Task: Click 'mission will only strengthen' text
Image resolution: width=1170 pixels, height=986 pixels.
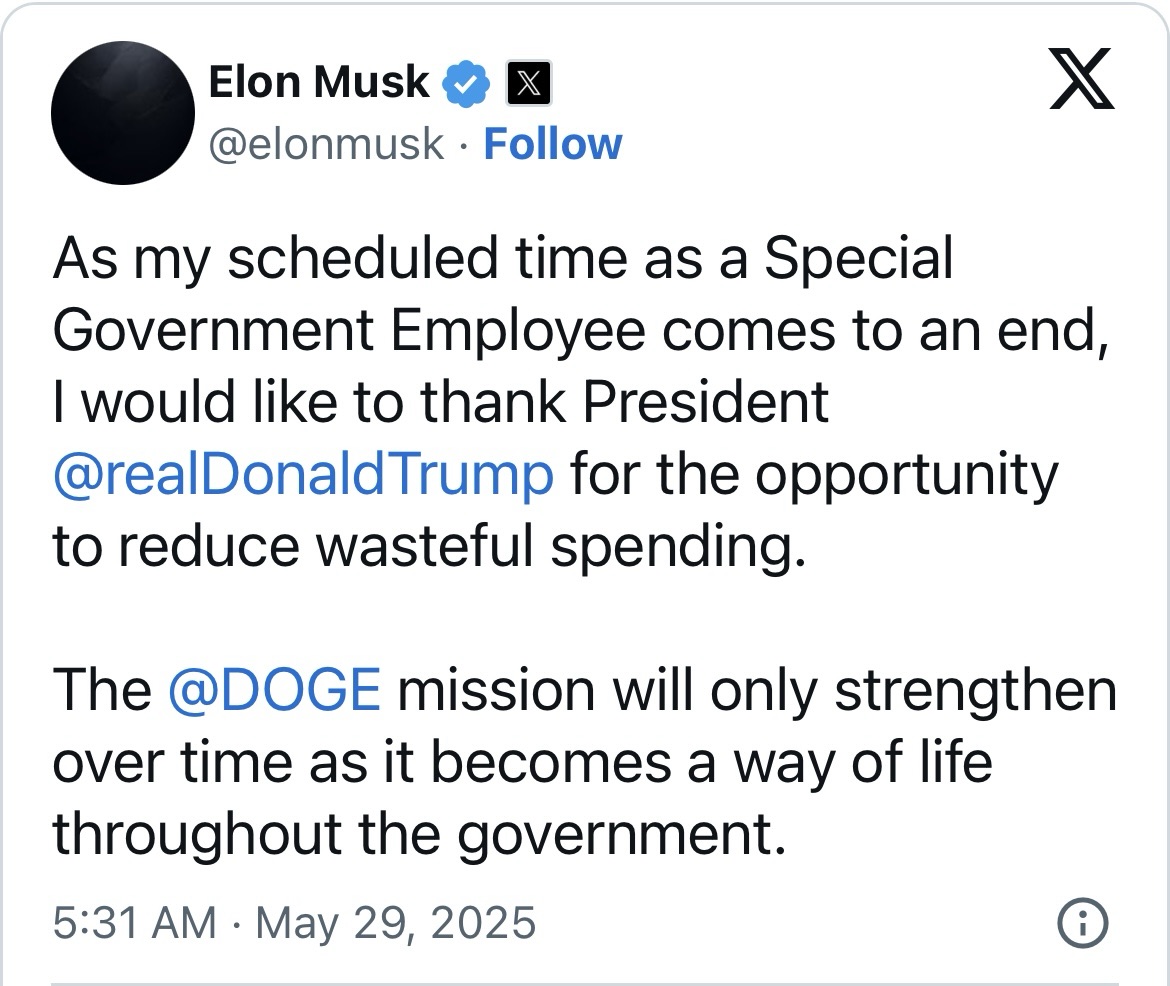Action: coord(757,692)
